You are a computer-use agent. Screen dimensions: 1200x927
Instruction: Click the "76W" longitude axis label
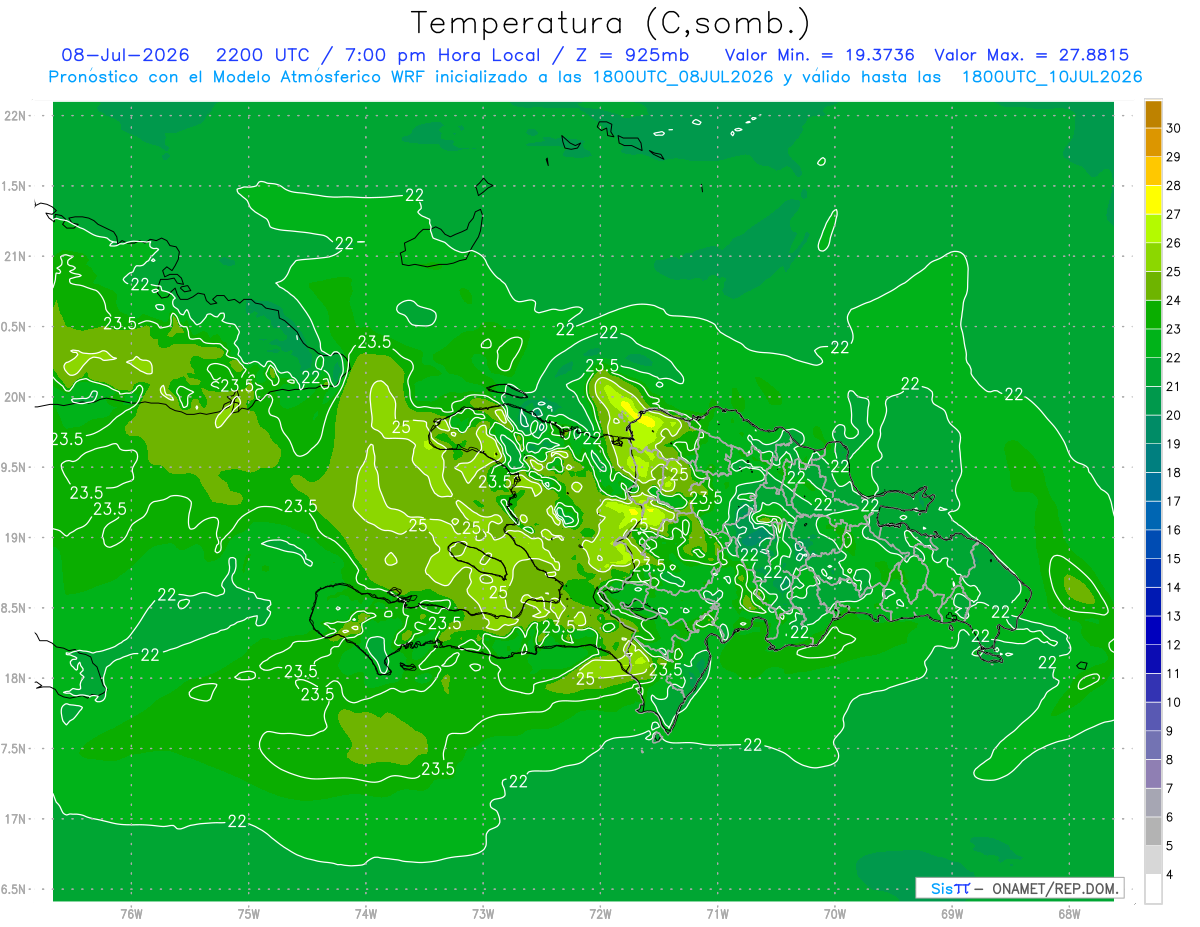[x=131, y=913]
